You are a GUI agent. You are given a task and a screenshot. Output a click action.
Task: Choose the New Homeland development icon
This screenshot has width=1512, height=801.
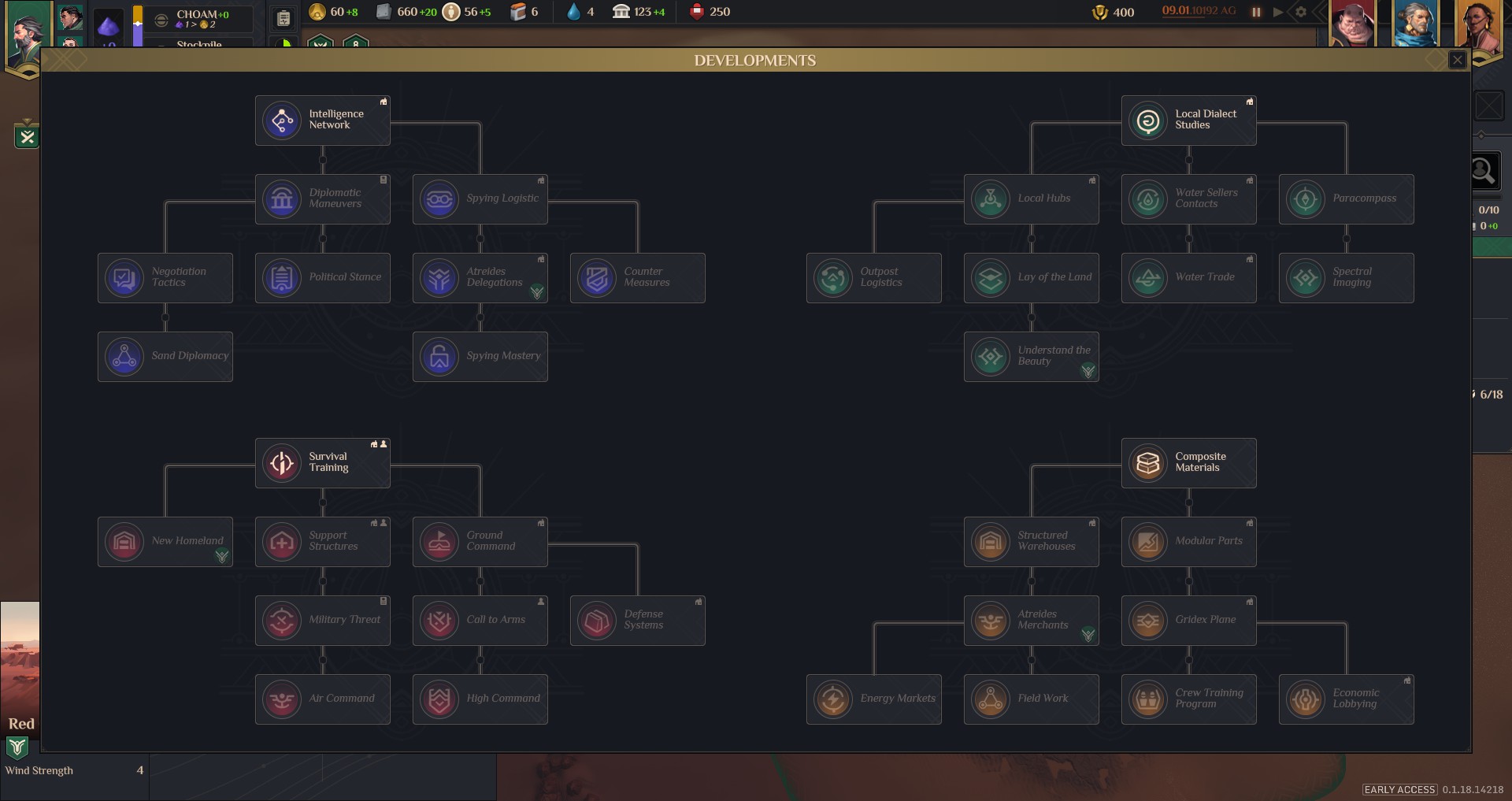point(124,542)
